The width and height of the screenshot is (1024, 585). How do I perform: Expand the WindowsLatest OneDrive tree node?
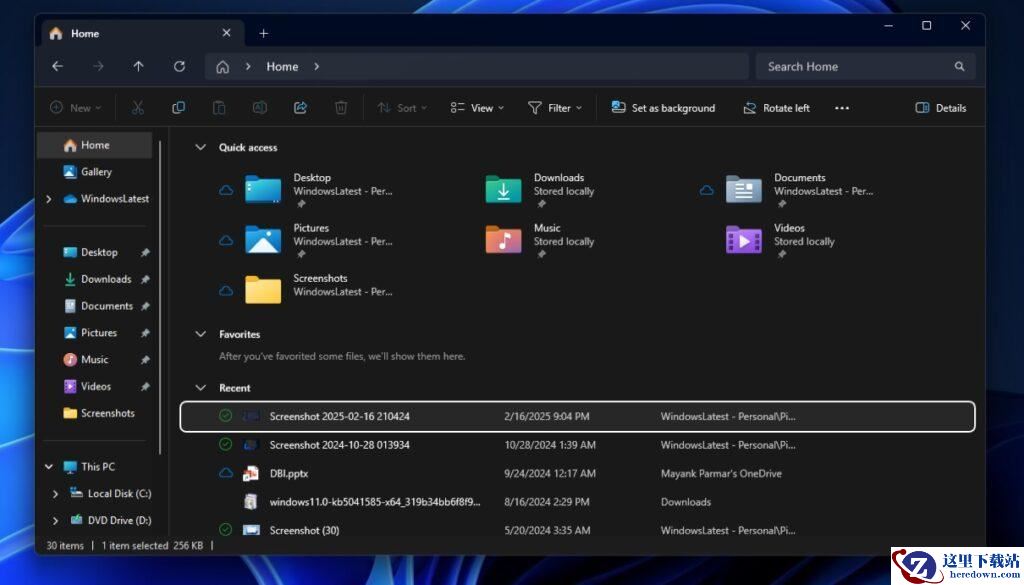pos(49,199)
